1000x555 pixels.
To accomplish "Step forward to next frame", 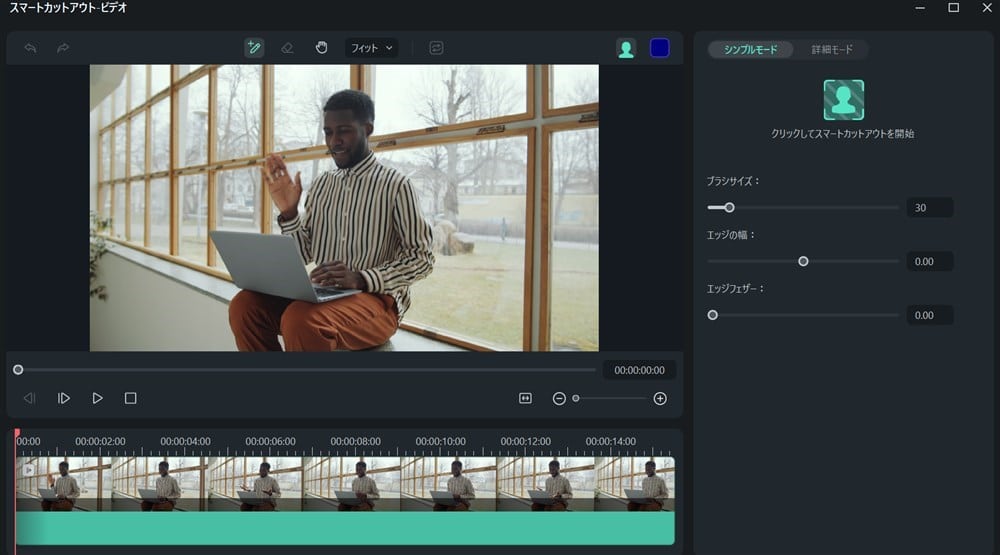I will pos(64,398).
